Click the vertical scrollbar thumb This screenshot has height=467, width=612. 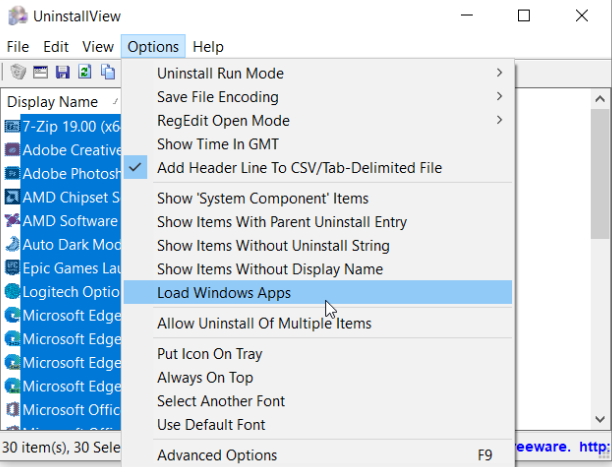(x=600, y=174)
